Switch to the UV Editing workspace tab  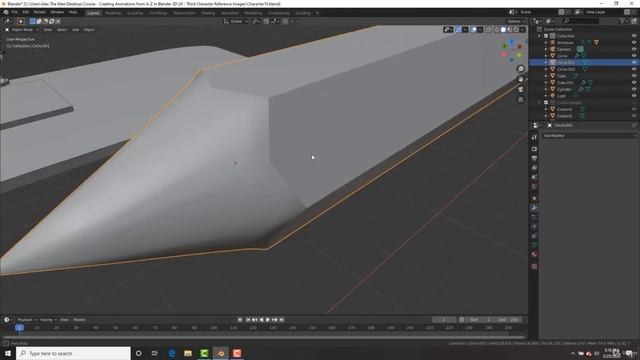158,13
